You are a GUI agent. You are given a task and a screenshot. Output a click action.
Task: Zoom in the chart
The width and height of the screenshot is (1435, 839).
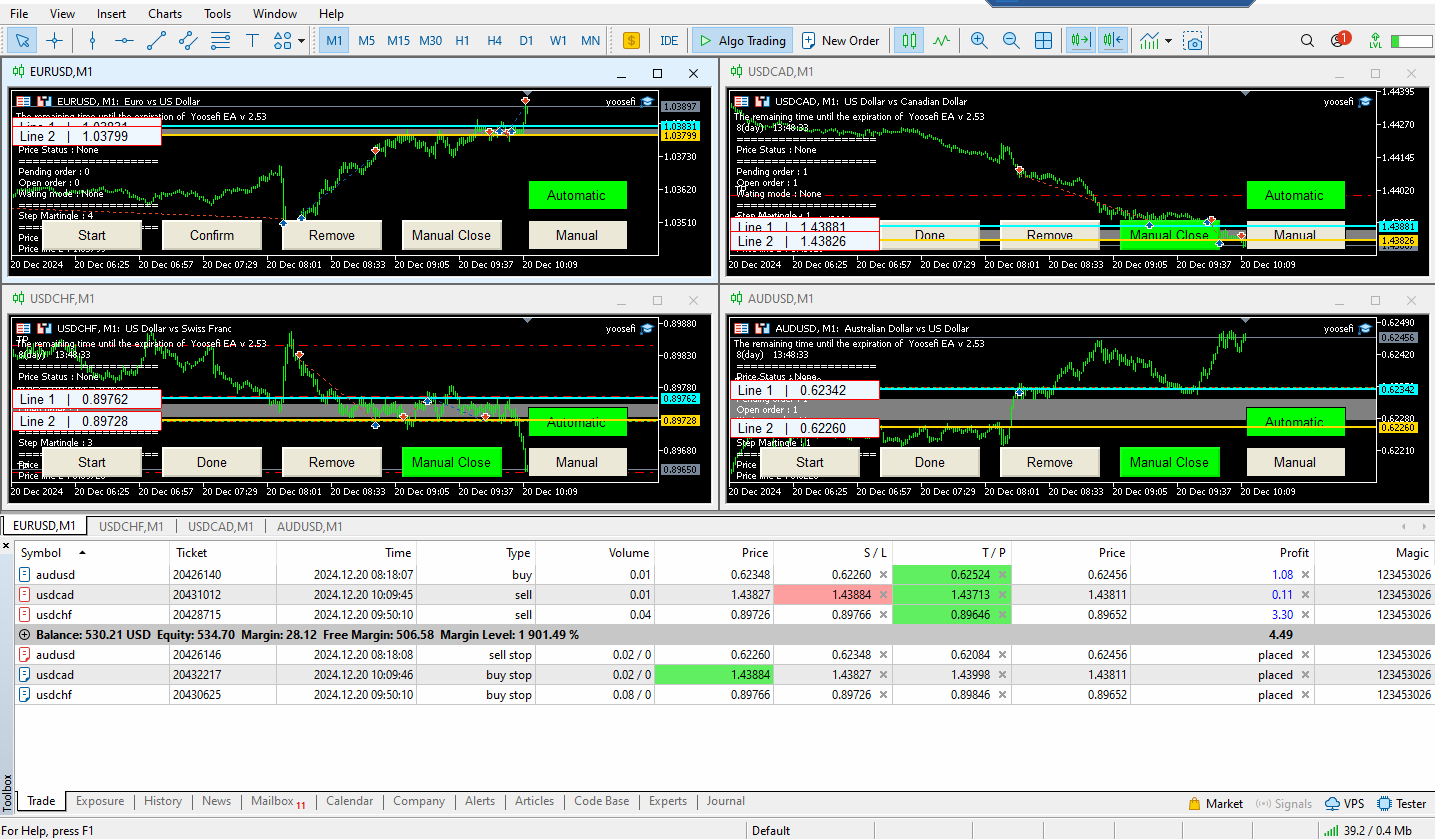(x=979, y=41)
